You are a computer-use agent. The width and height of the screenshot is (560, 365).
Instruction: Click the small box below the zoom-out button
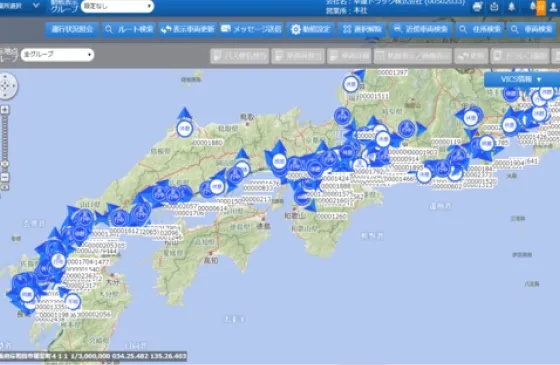pos(5,187)
